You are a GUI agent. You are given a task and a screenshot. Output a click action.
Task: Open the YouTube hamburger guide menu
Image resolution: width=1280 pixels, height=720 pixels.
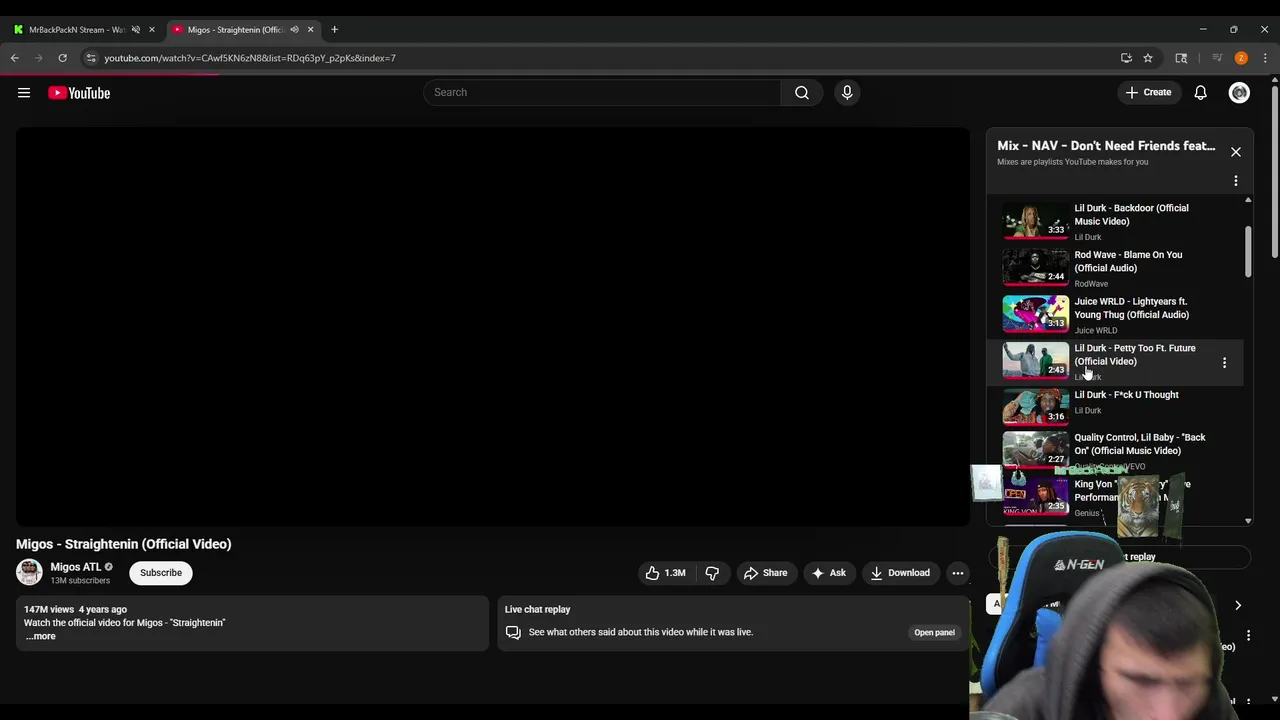(24, 93)
